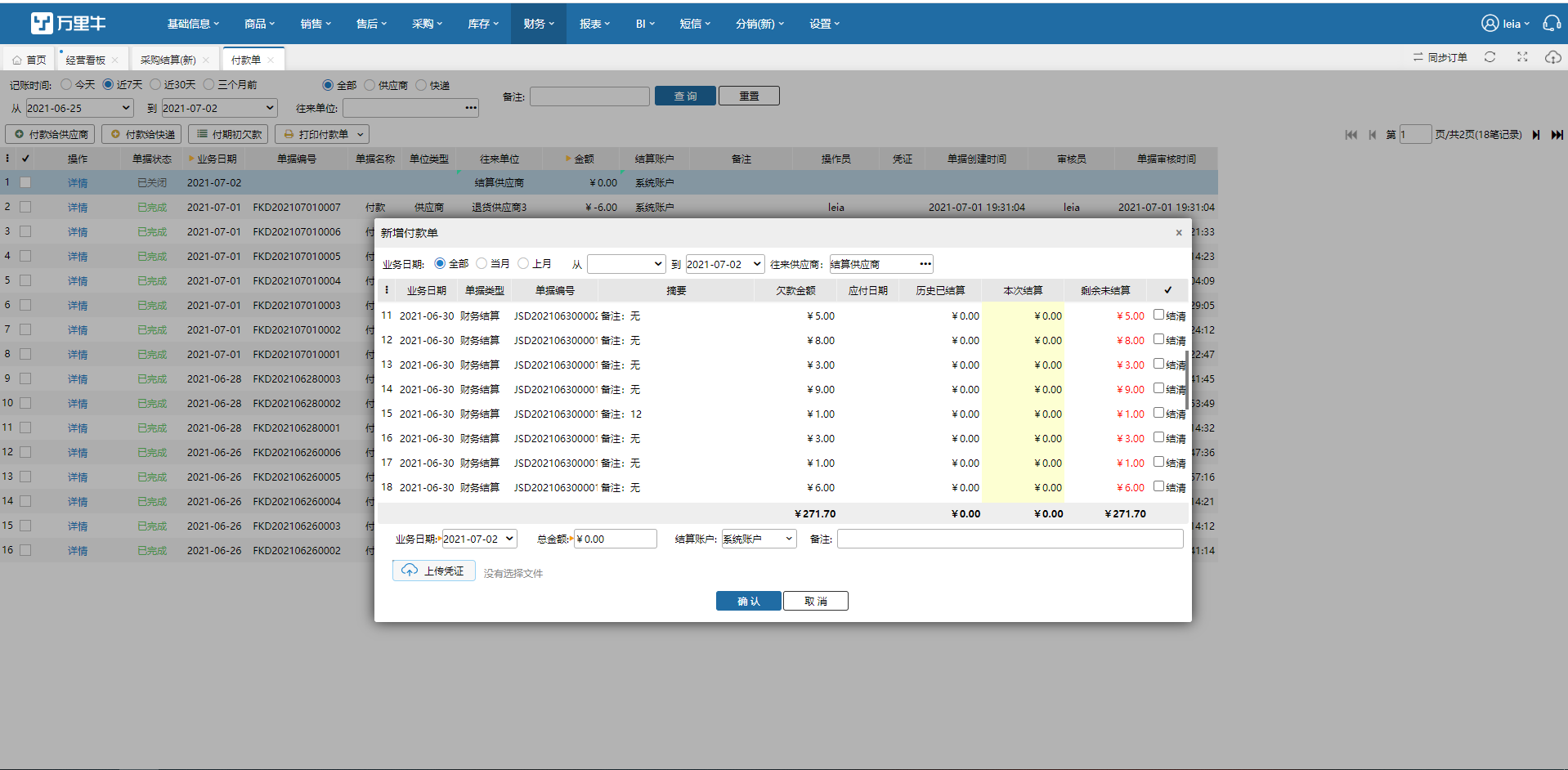The width and height of the screenshot is (1568, 770).
Task: Select the 今天 radio button
Action: pos(66,84)
